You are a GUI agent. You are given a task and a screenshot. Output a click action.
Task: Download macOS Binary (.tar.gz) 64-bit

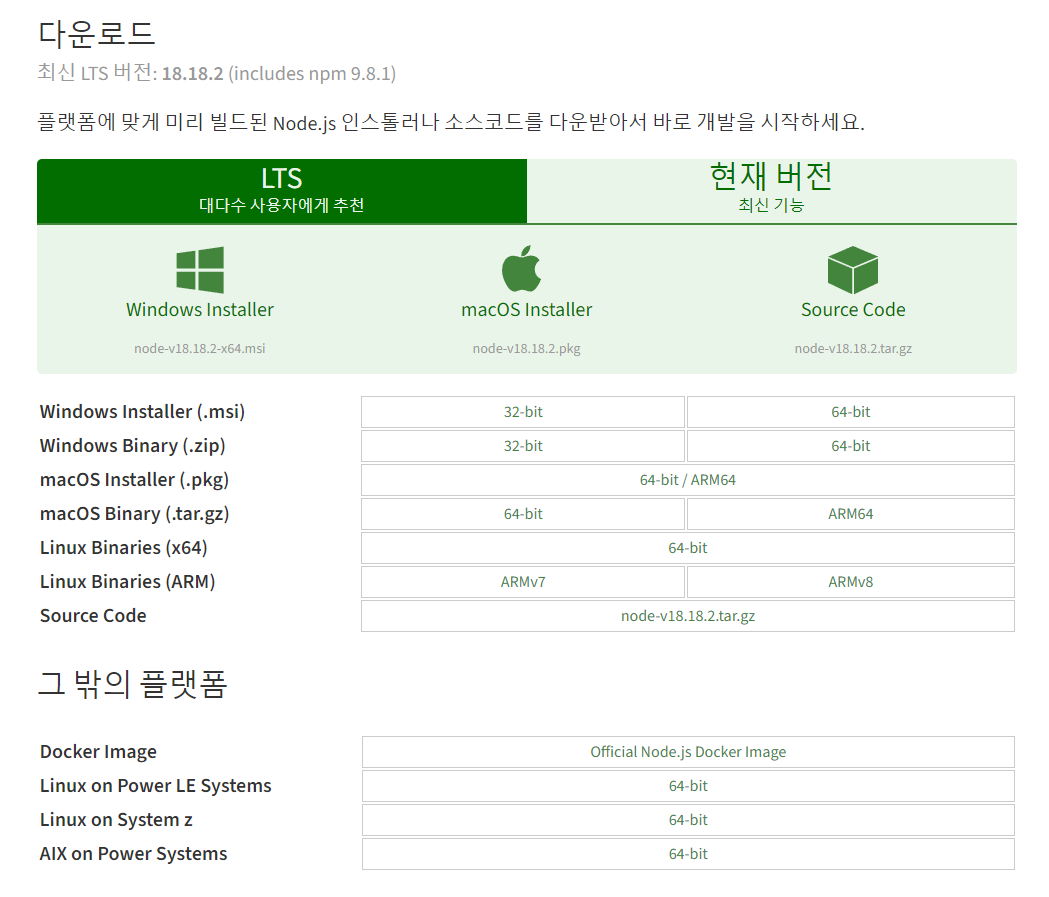(x=523, y=514)
